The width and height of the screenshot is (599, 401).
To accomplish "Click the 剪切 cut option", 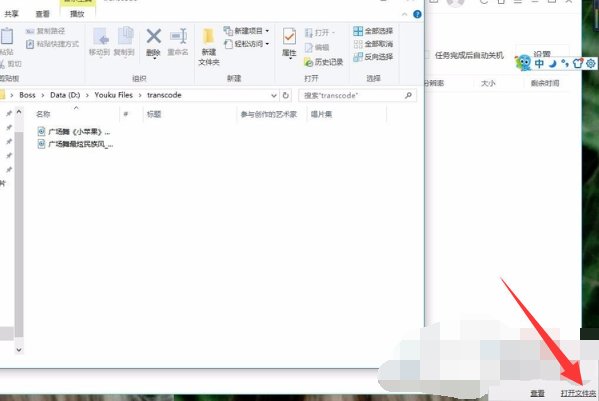I will pyautogui.click(x=11, y=64).
